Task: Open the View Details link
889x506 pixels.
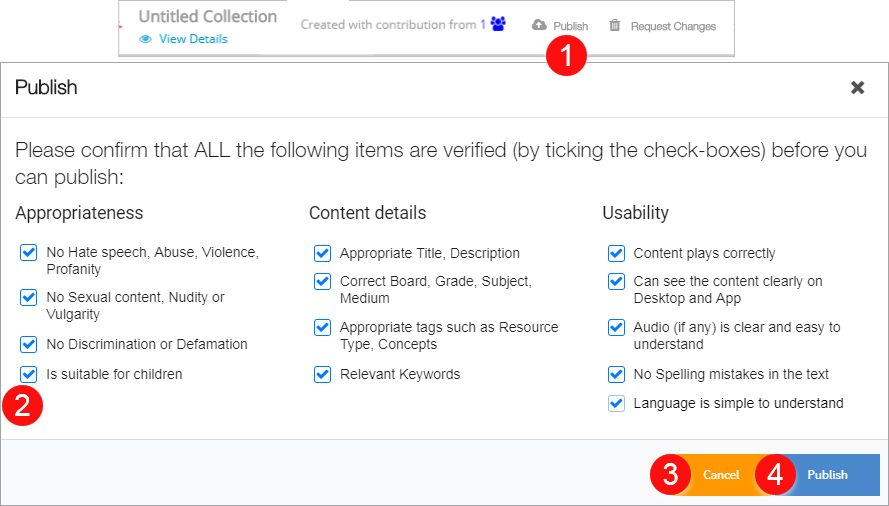Action: point(193,39)
